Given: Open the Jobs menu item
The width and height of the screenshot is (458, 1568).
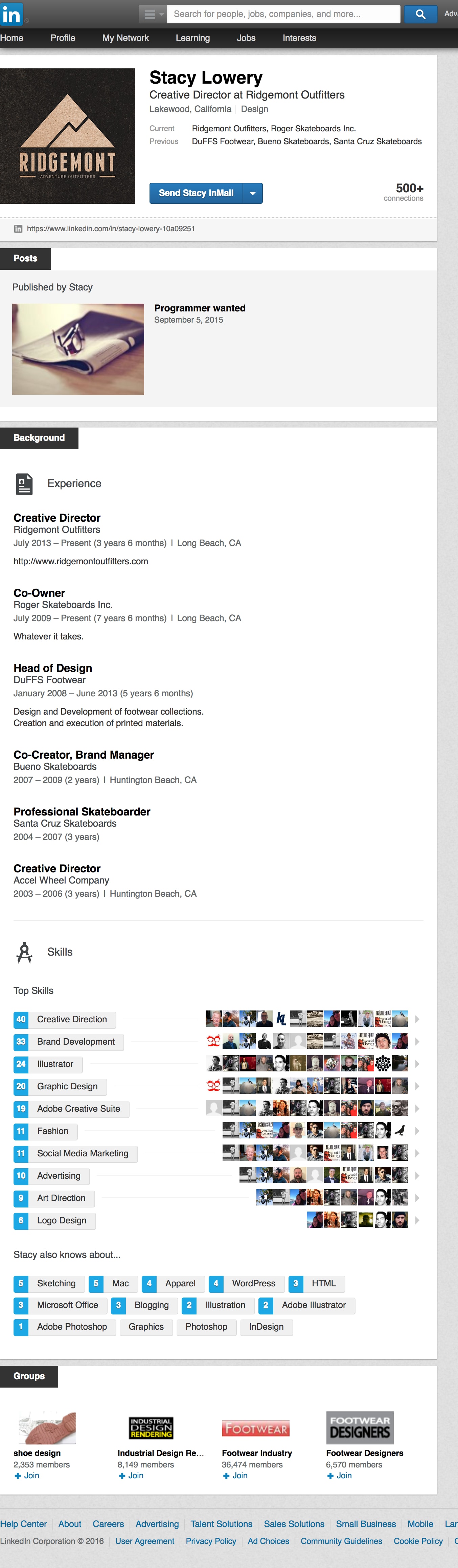Looking at the screenshot, I should 246,38.
